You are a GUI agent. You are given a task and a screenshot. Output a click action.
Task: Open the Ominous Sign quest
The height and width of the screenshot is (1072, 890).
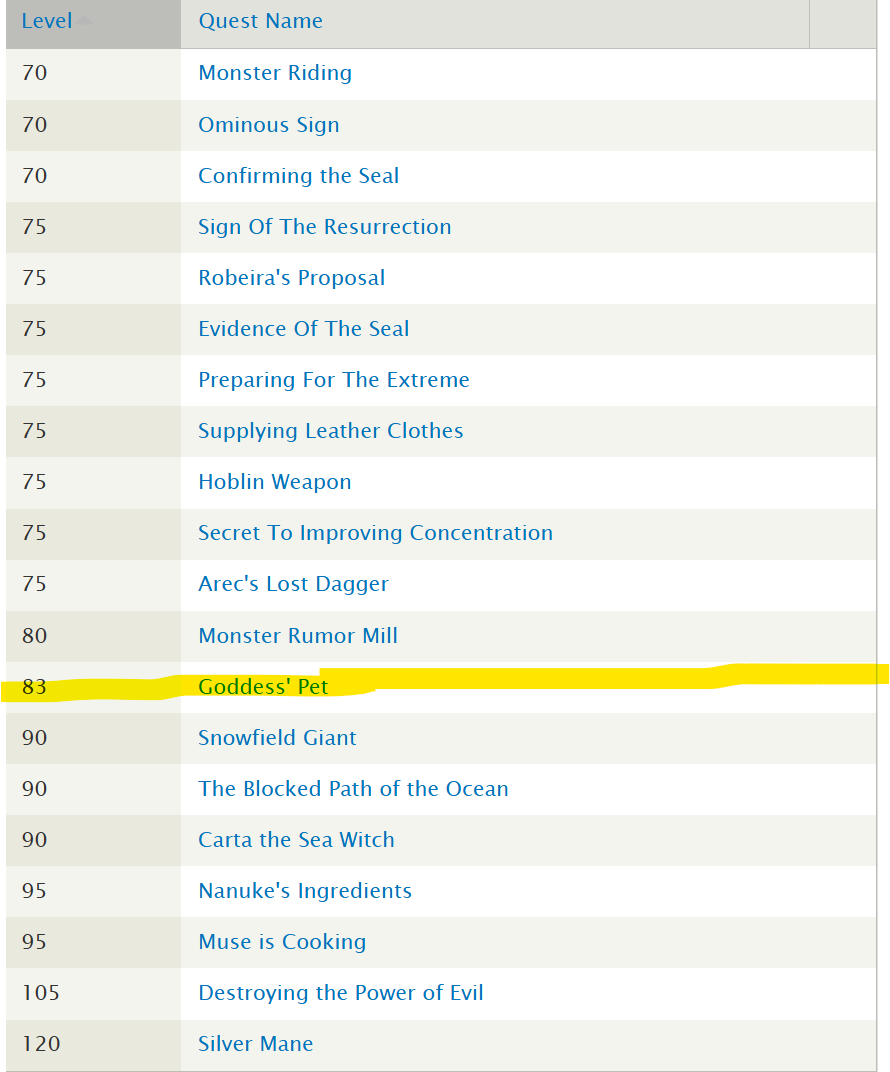[269, 125]
